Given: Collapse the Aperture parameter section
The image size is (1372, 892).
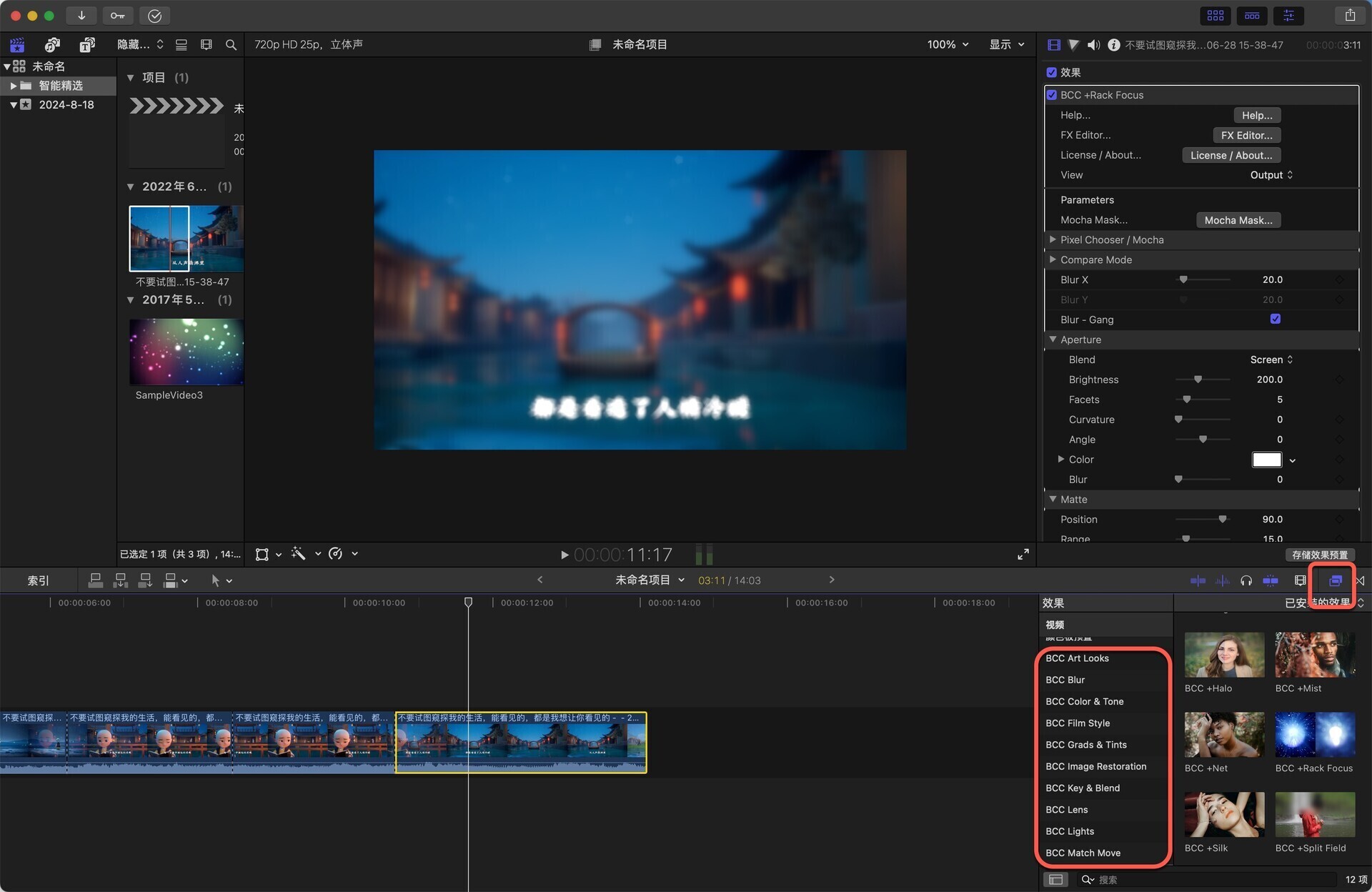Looking at the screenshot, I should pos(1053,340).
